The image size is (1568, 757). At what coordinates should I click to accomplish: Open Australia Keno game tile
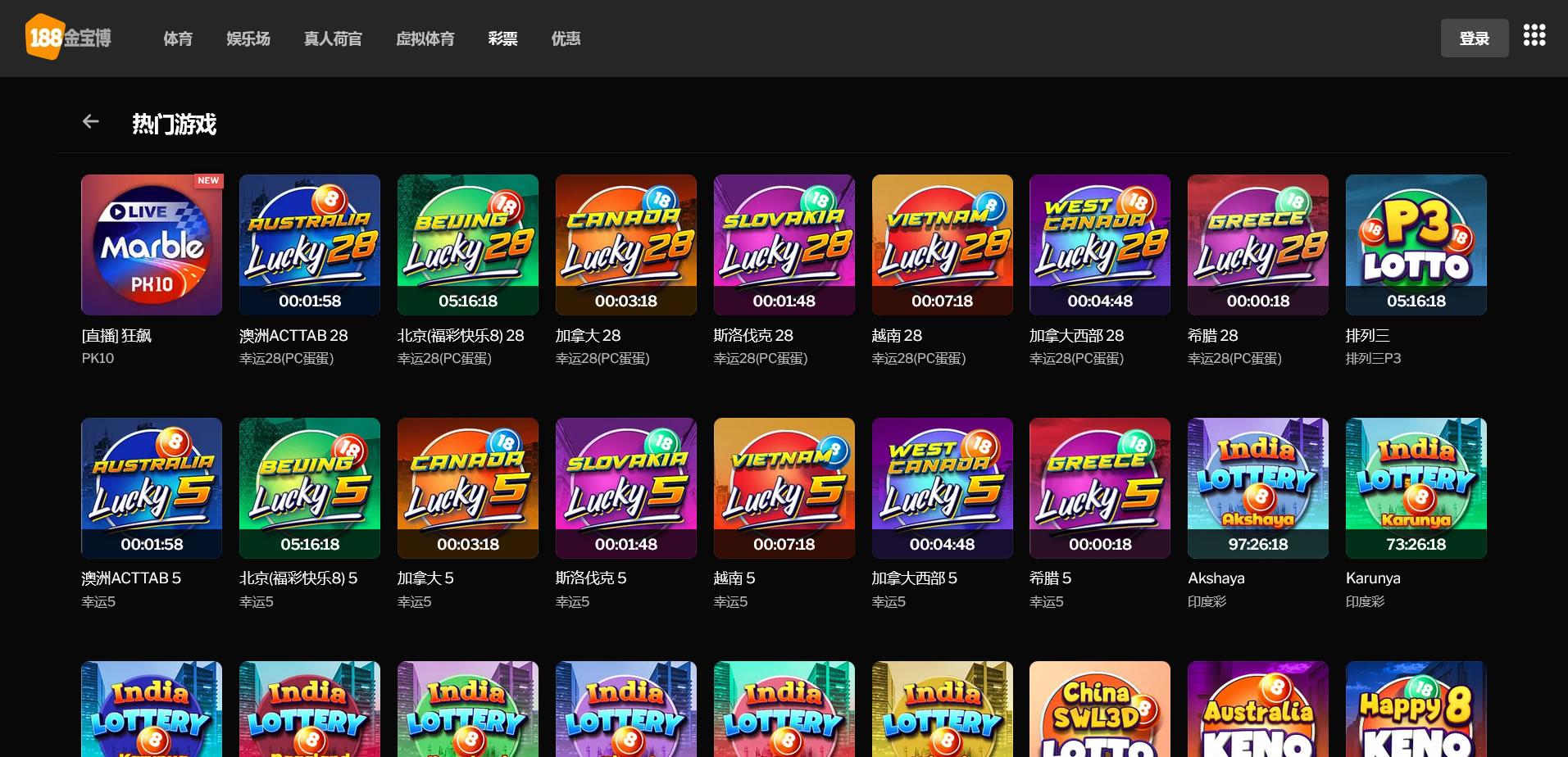coord(1258,709)
